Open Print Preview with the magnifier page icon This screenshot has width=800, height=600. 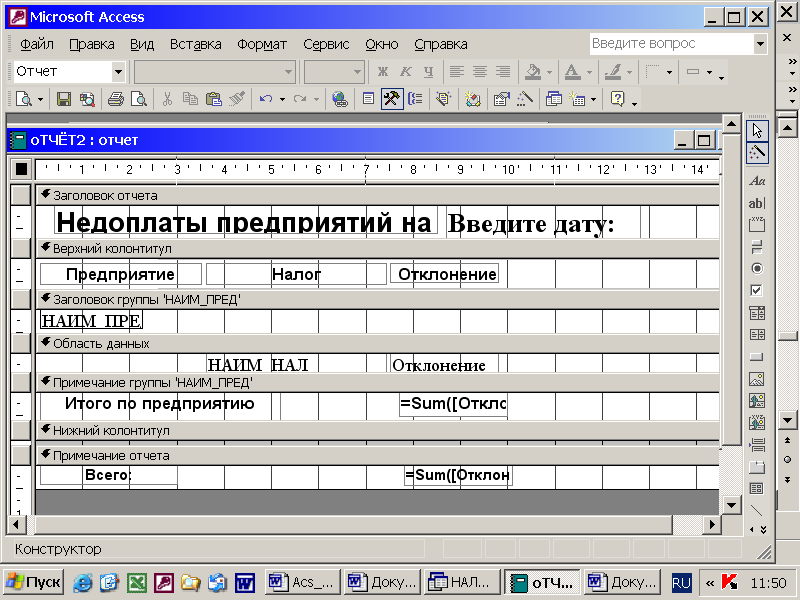(x=139, y=98)
